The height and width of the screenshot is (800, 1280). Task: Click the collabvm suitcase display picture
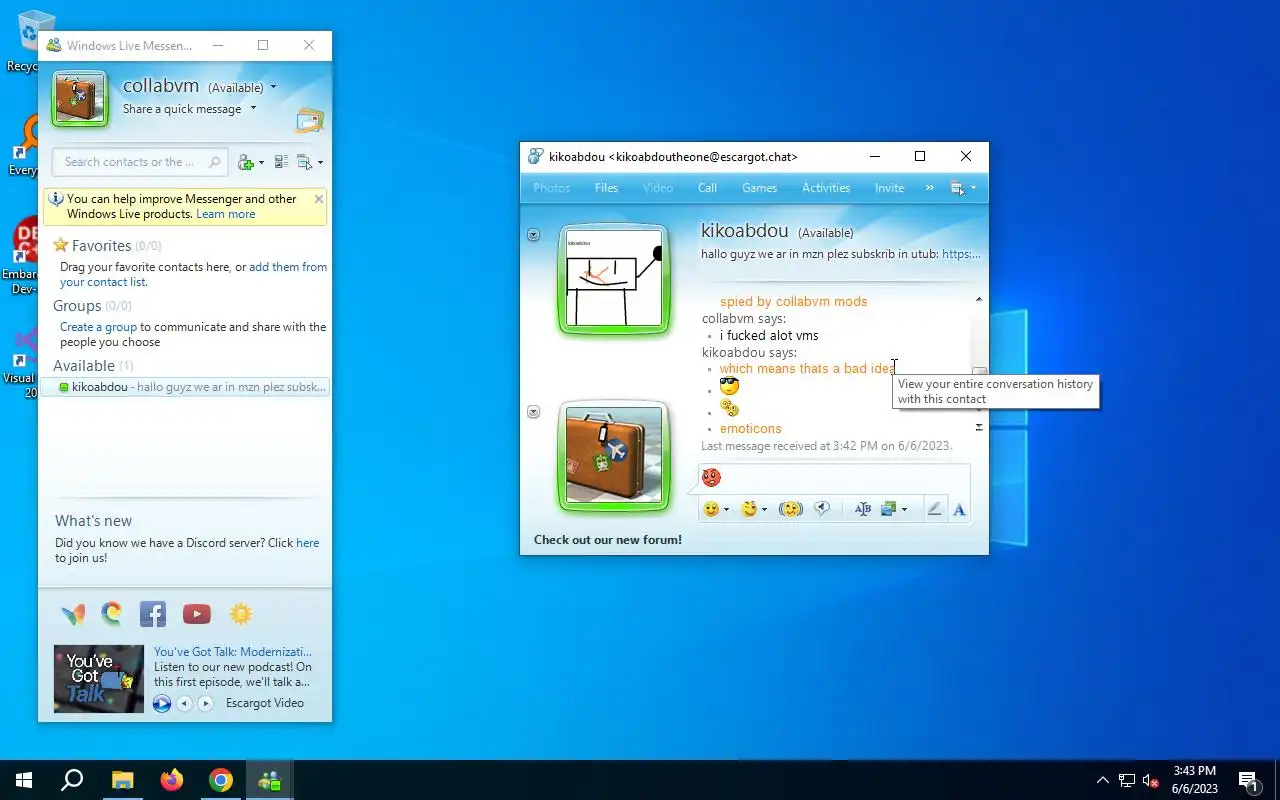click(80, 99)
